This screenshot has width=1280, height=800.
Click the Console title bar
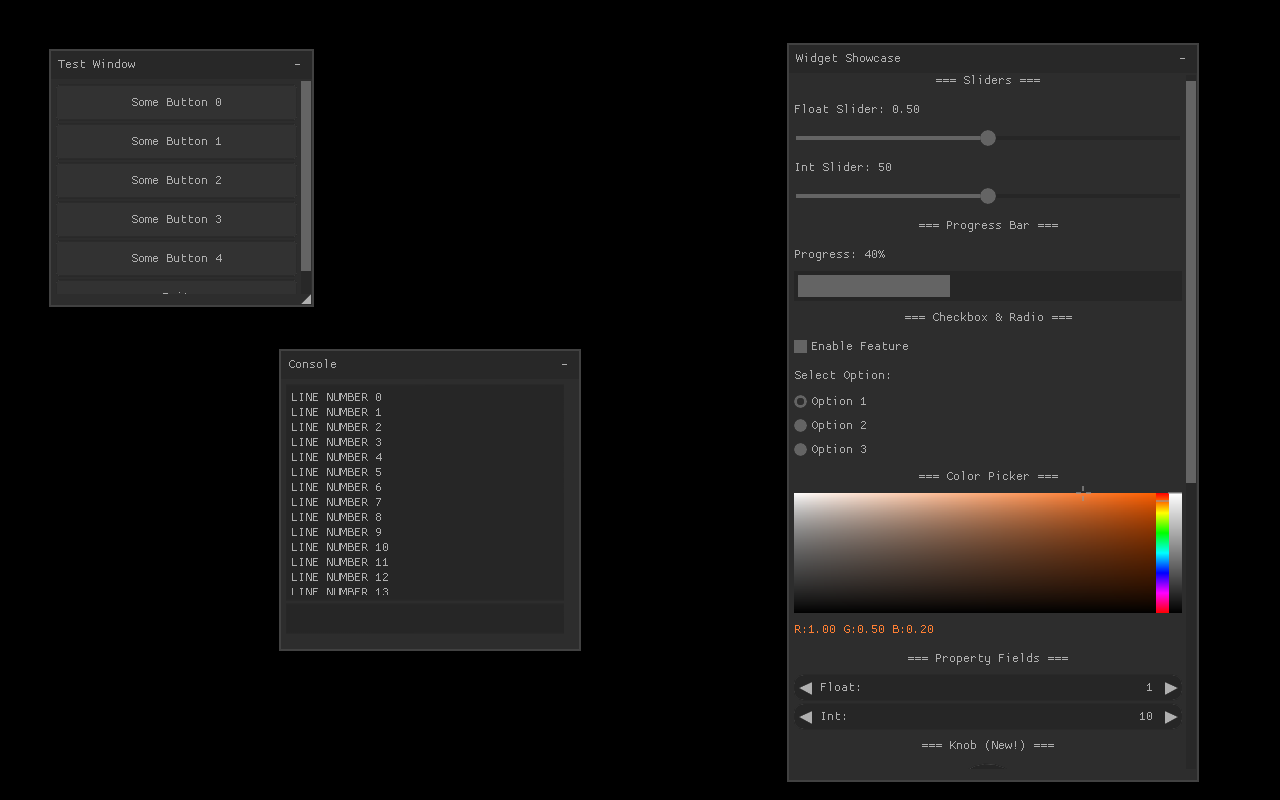tap(430, 364)
